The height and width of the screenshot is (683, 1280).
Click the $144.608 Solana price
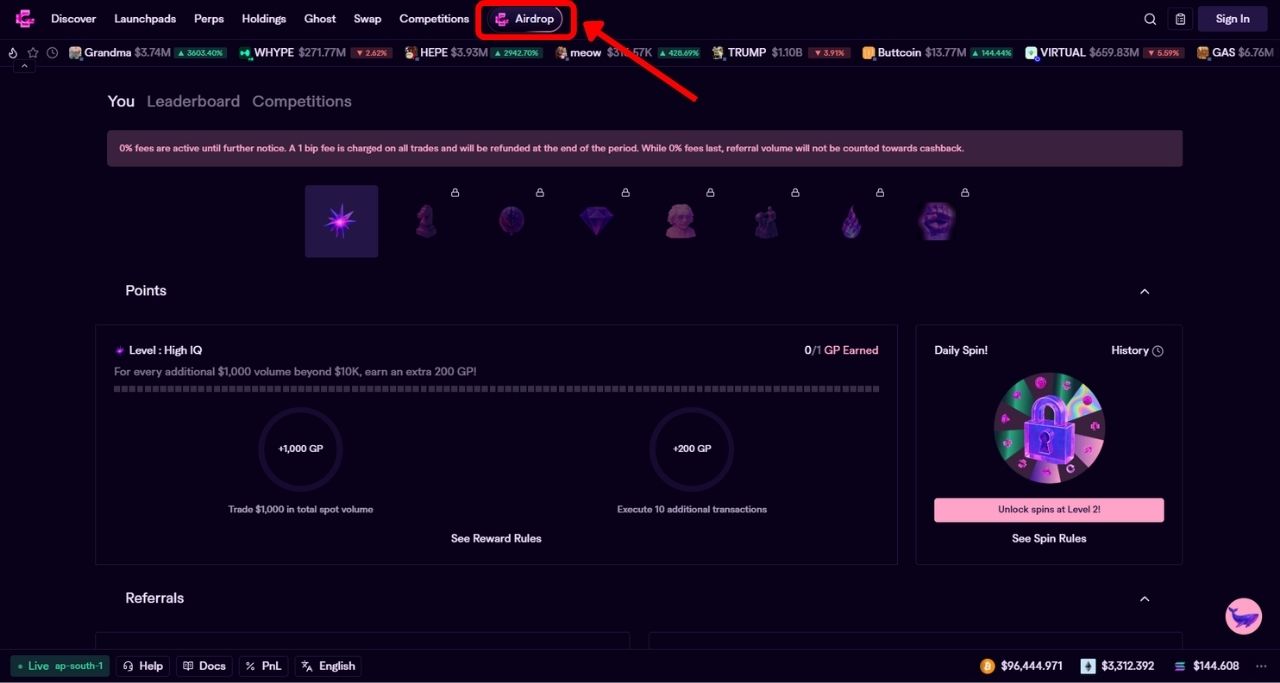point(1216,666)
